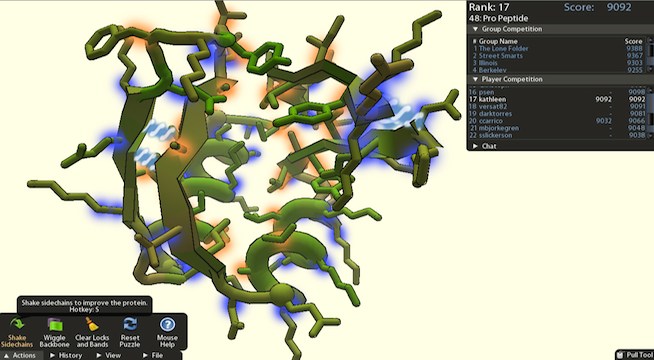Open the File menu

[x=153, y=355]
